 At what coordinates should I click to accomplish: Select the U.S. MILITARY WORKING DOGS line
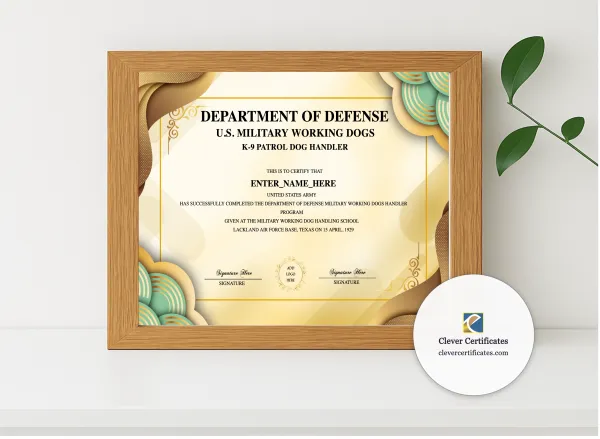[295, 134]
